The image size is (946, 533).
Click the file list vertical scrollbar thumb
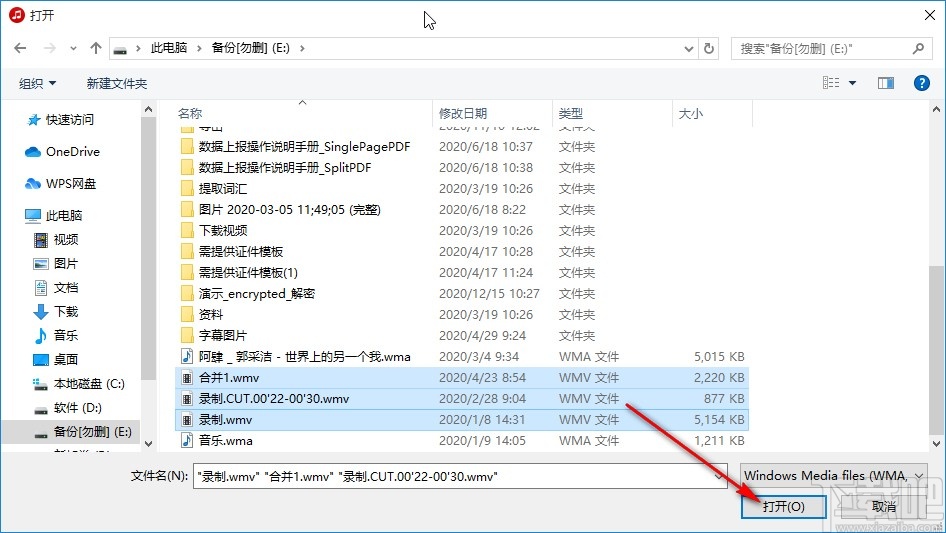pos(936,350)
